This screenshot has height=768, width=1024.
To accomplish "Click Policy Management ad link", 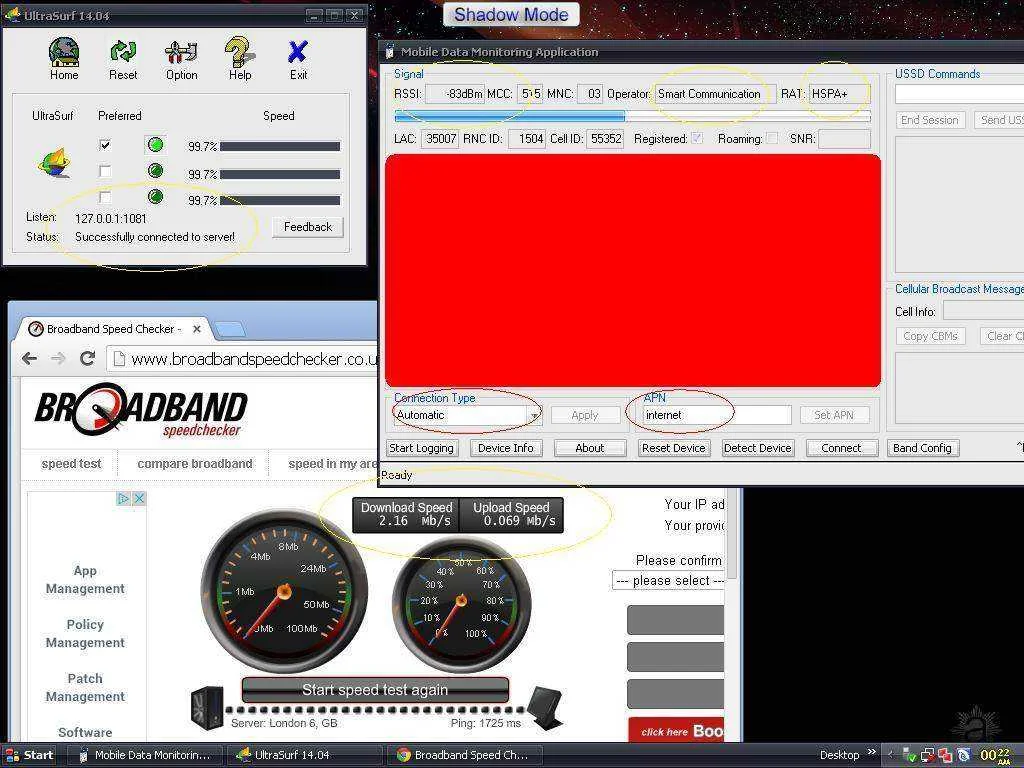I will (85, 633).
